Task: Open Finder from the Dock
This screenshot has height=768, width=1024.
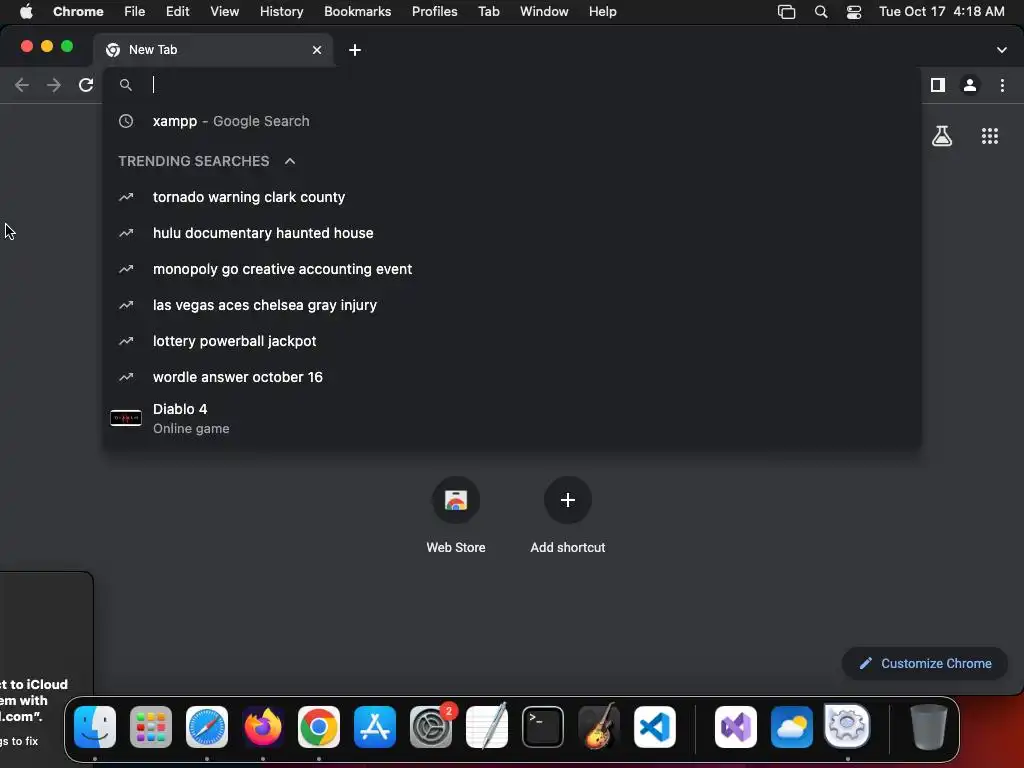Action: pyautogui.click(x=95, y=727)
